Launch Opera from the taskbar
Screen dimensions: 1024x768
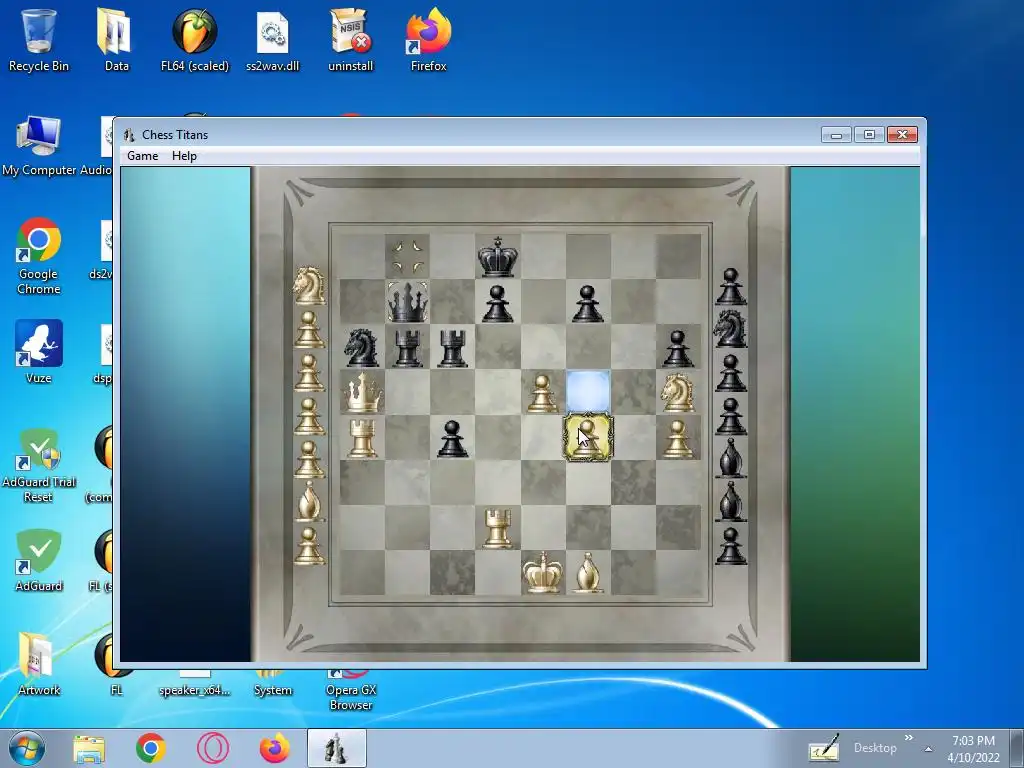pyautogui.click(x=212, y=748)
